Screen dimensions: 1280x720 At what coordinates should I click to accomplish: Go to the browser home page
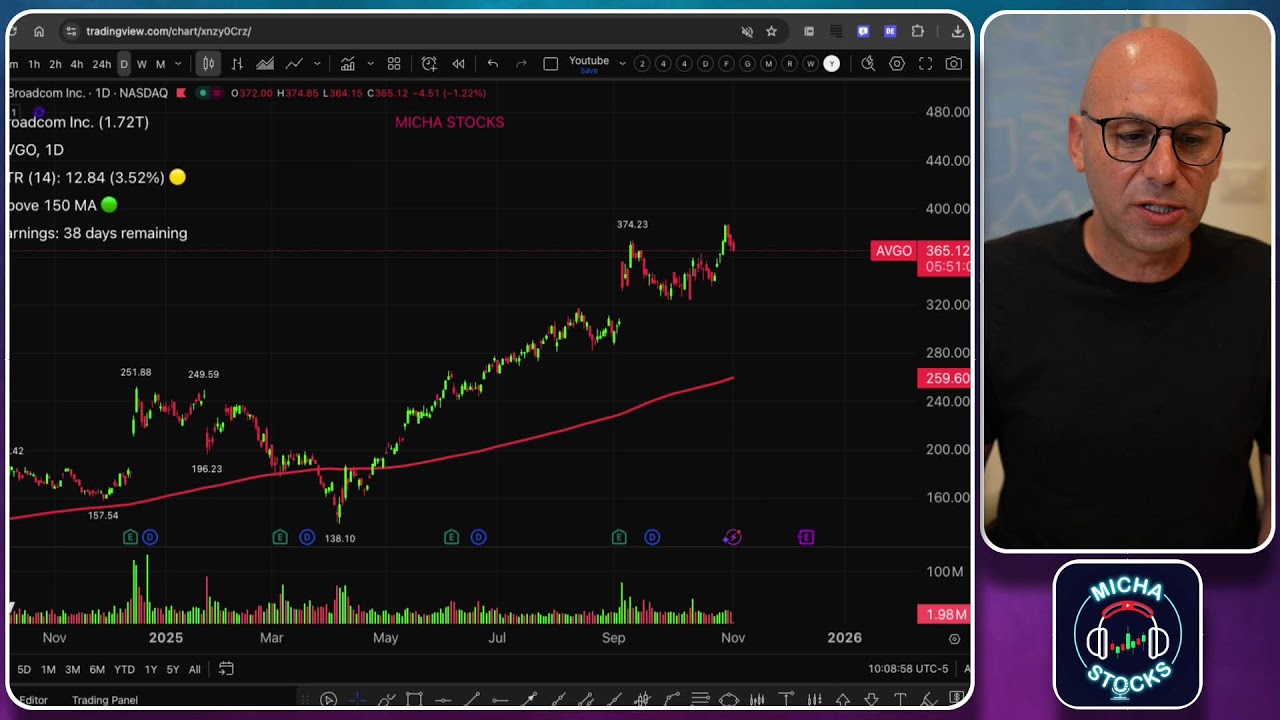39,31
